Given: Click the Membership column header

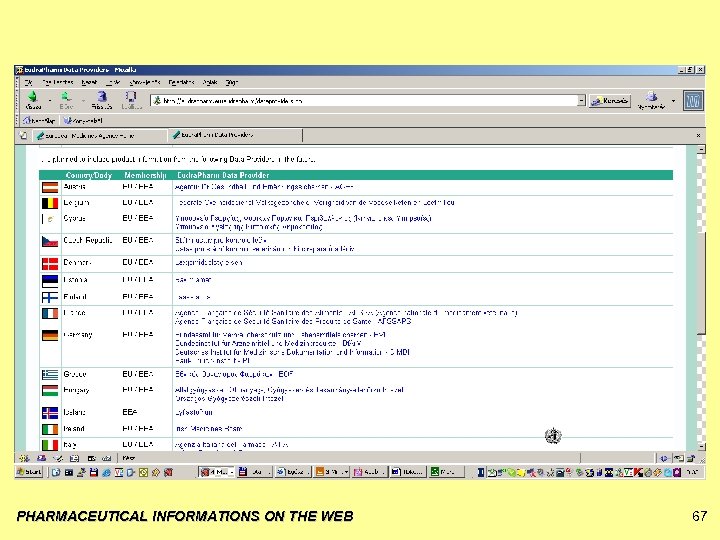Looking at the screenshot, I should [145, 175].
